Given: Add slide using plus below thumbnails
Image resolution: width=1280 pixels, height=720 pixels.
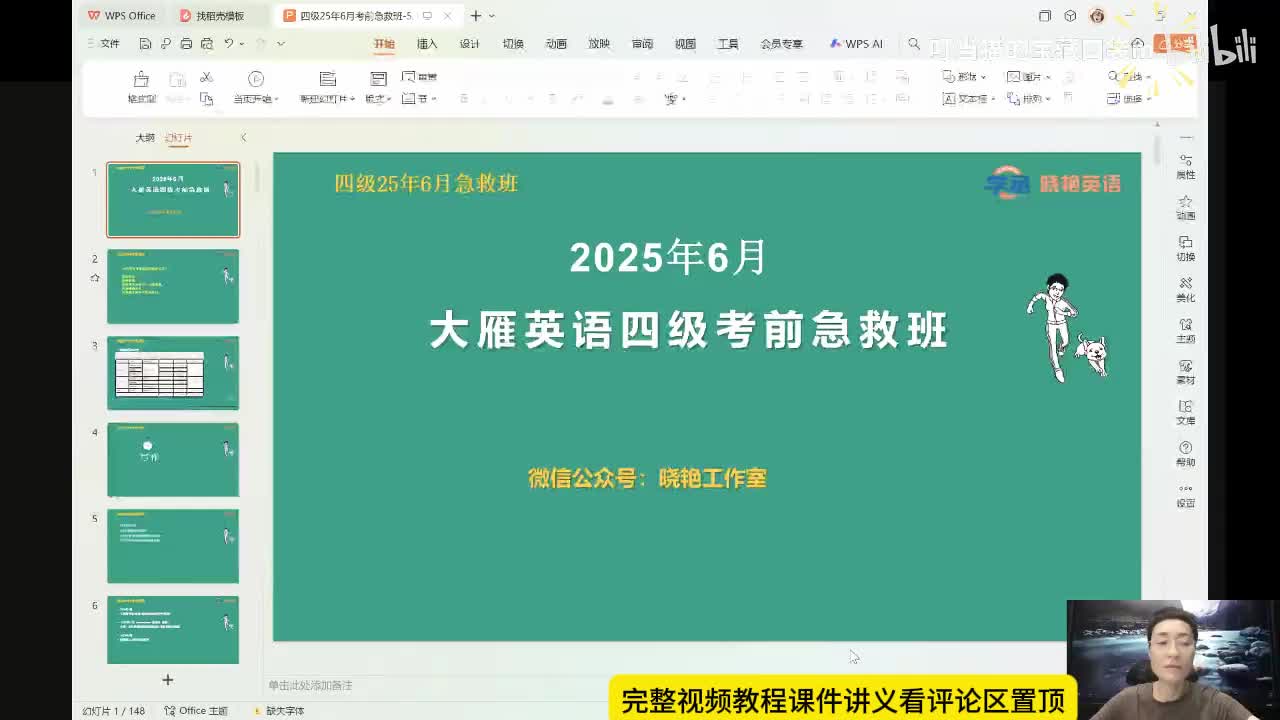Looking at the screenshot, I should pyautogui.click(x=168, y=679).
